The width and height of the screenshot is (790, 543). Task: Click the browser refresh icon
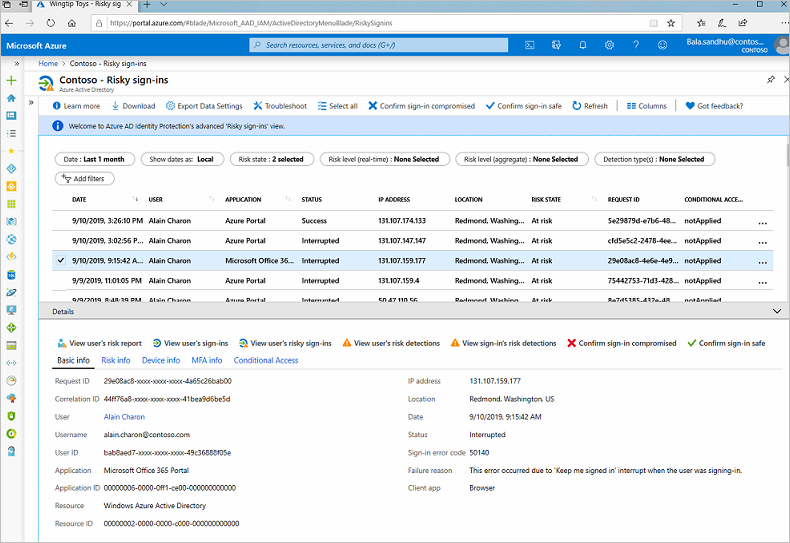(x=50, y=23)
